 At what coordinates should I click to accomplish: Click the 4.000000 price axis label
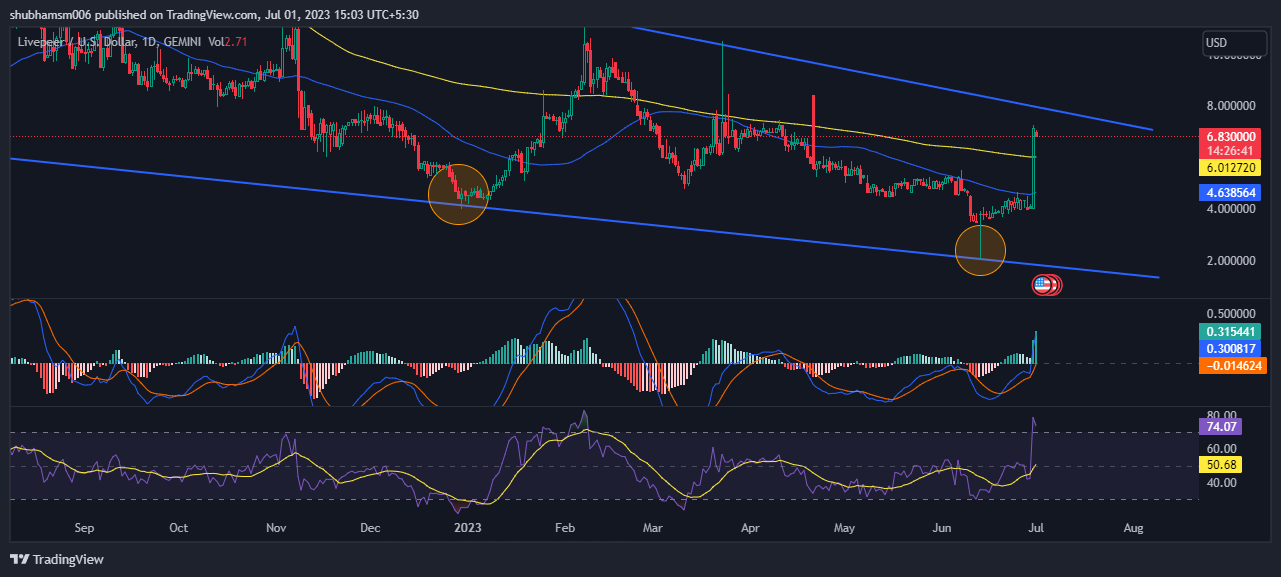pos(1232,209)
